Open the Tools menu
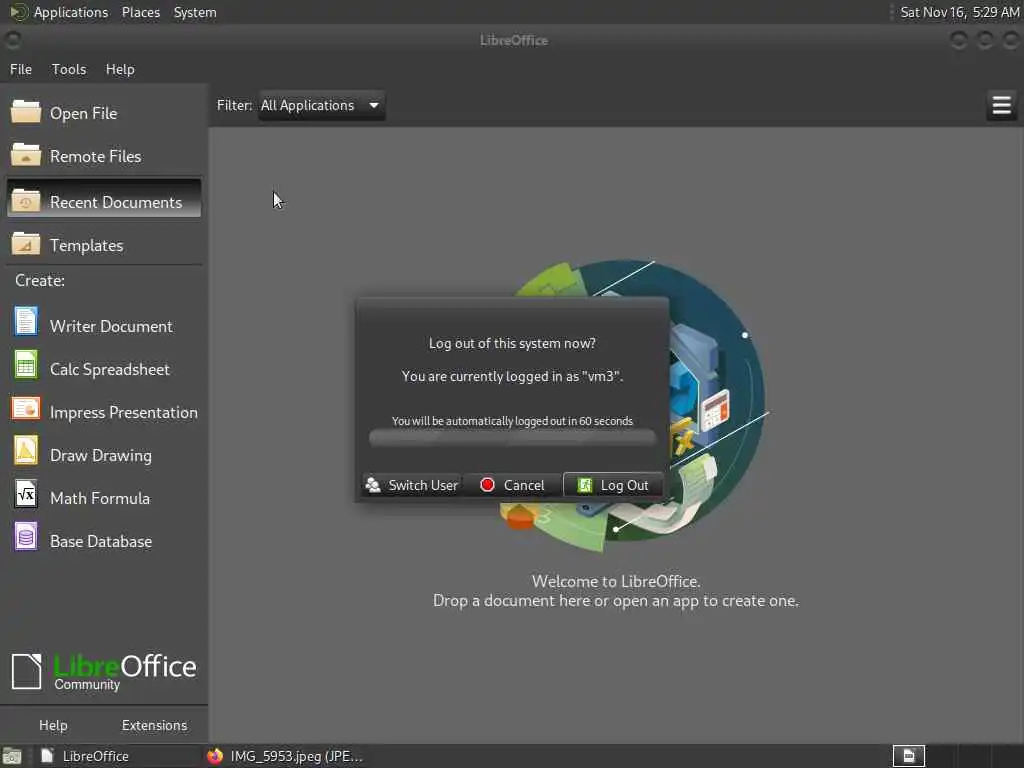 click(x=69, y=69)
